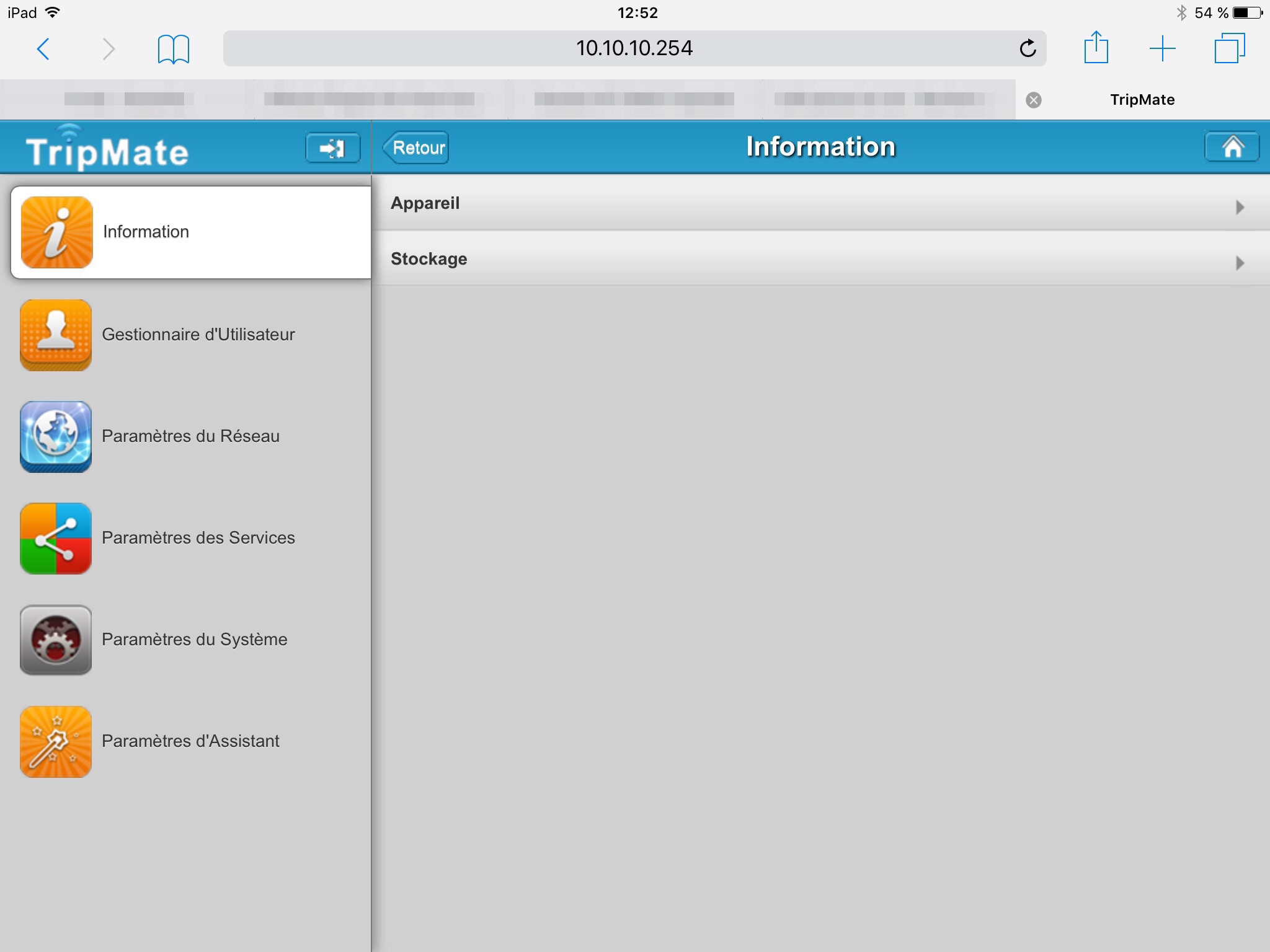The width and height of the screenshot is (1270, 952).
Task: Open Paramètres du Réseau globe icon
Action: 56,437
